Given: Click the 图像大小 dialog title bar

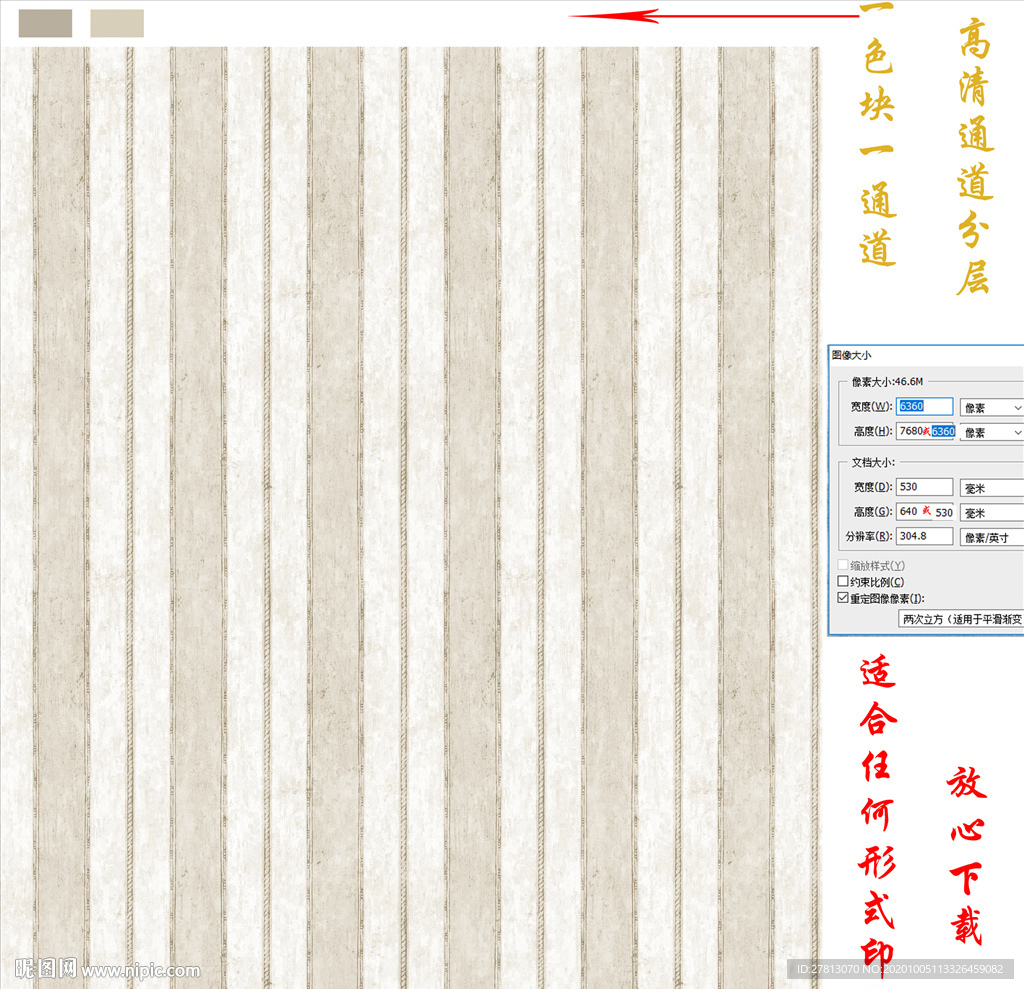Looking at the screenshot, I should (x=926, y=355).
